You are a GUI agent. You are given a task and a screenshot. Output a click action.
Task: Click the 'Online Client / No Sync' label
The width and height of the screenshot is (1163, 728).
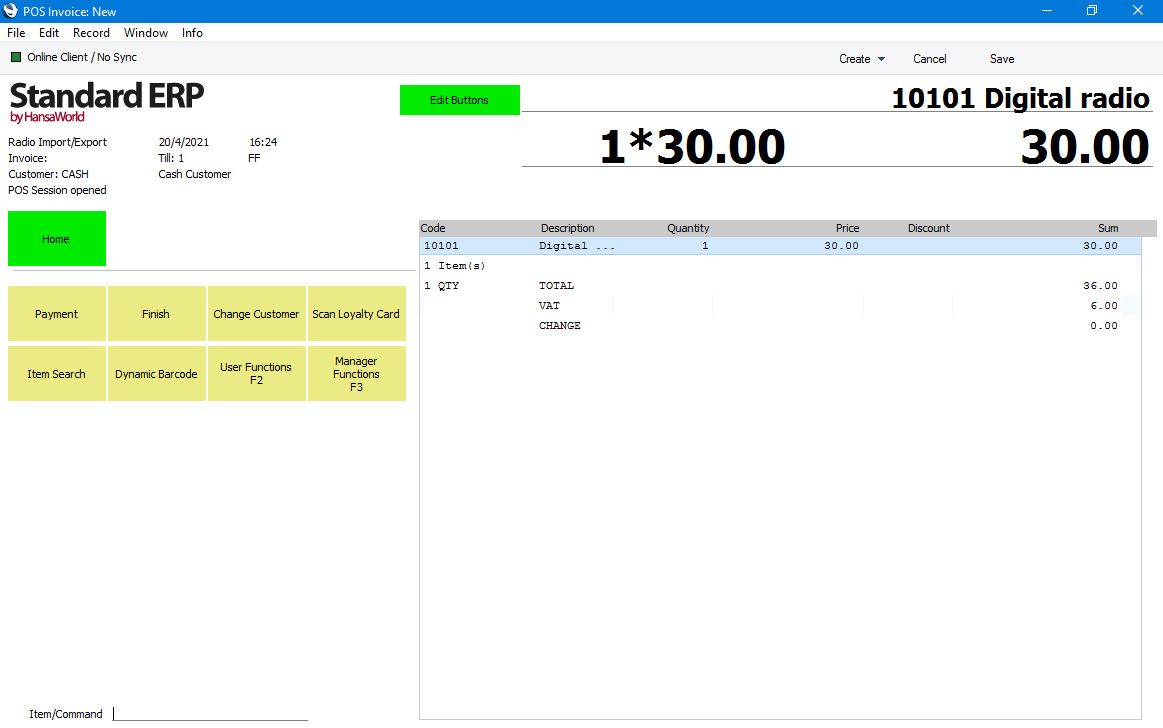pos(82,57)
